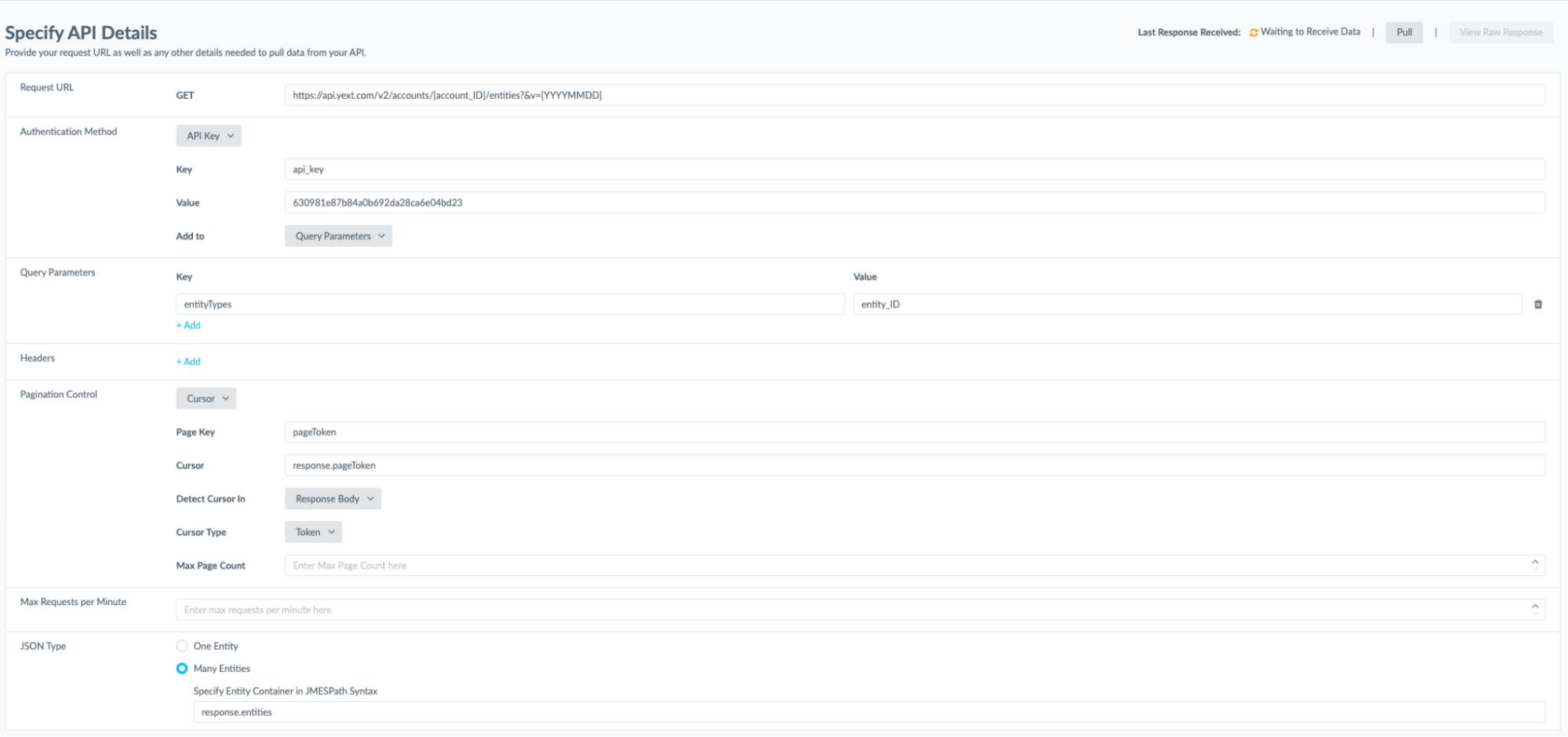Viewport: 1568px width, 737px height.
Task: Focus the Page Key input field
Action: point(914,432)
